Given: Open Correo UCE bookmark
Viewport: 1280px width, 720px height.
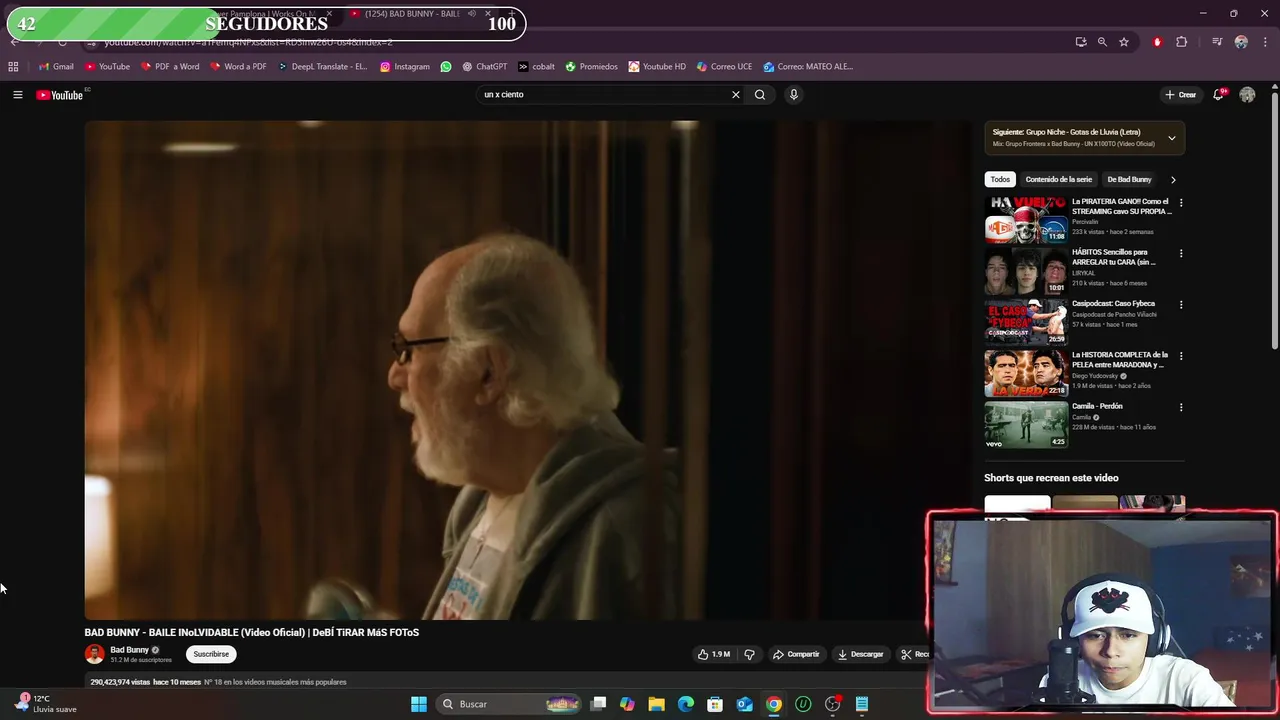Looking at the screenshot, I should [x=724, y=67].
